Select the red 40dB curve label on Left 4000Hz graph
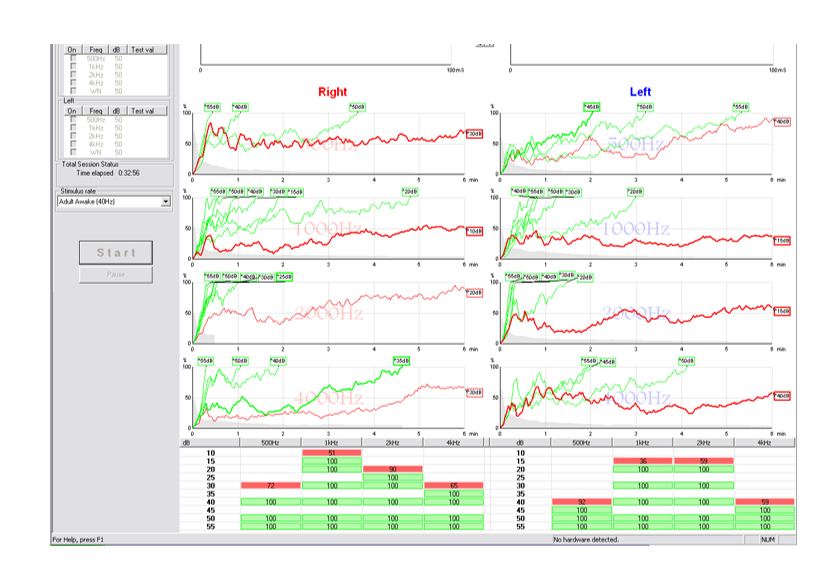823x577 pixels. (x=782, y=396)
